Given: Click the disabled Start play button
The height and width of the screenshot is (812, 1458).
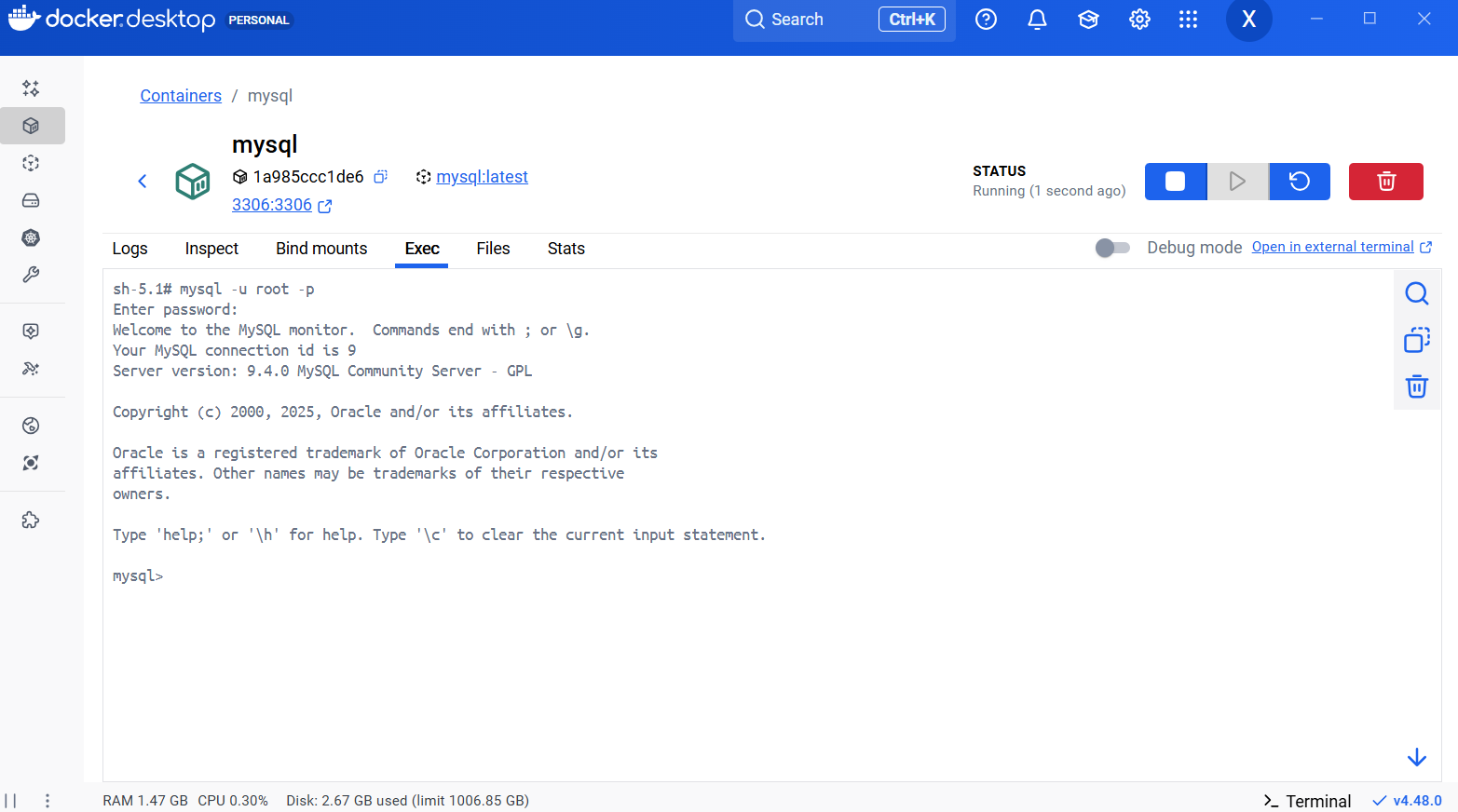Looking at the screenshot, I should tap(1237, 182).
